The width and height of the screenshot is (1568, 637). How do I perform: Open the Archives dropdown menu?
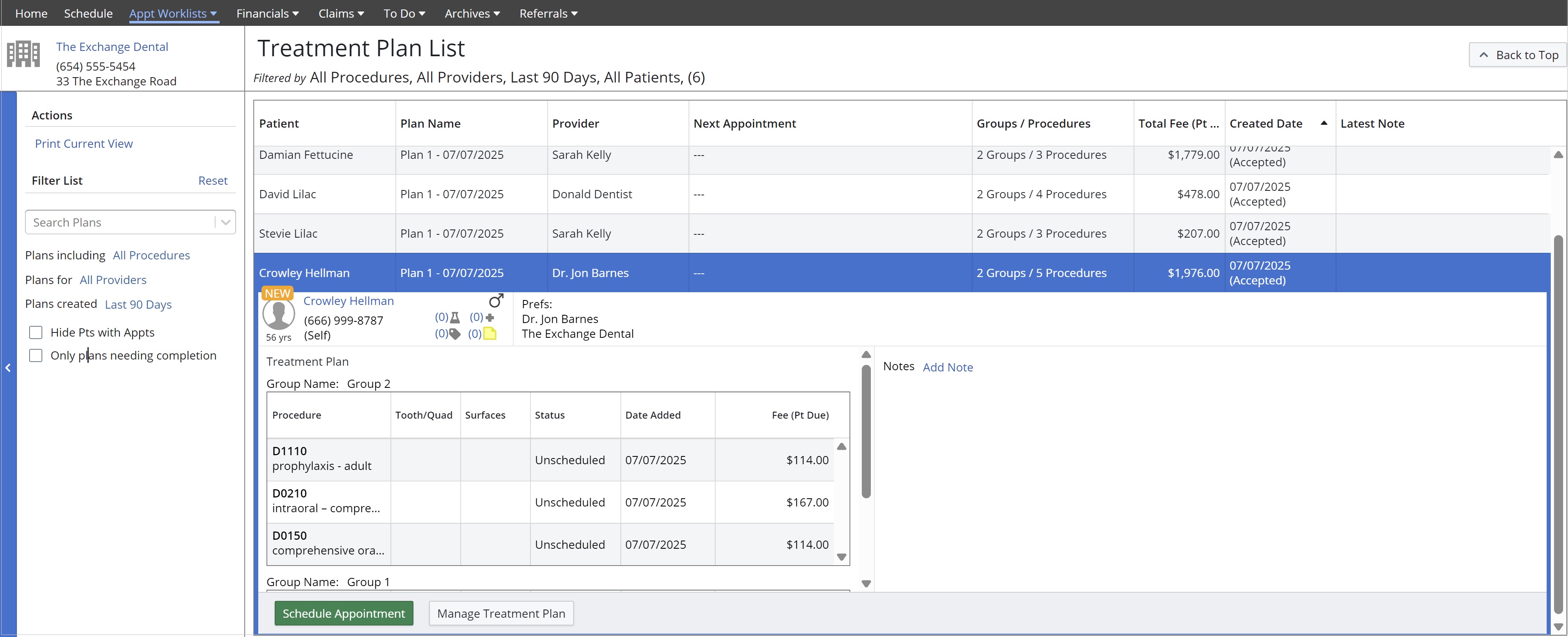(x=472, y=14)
